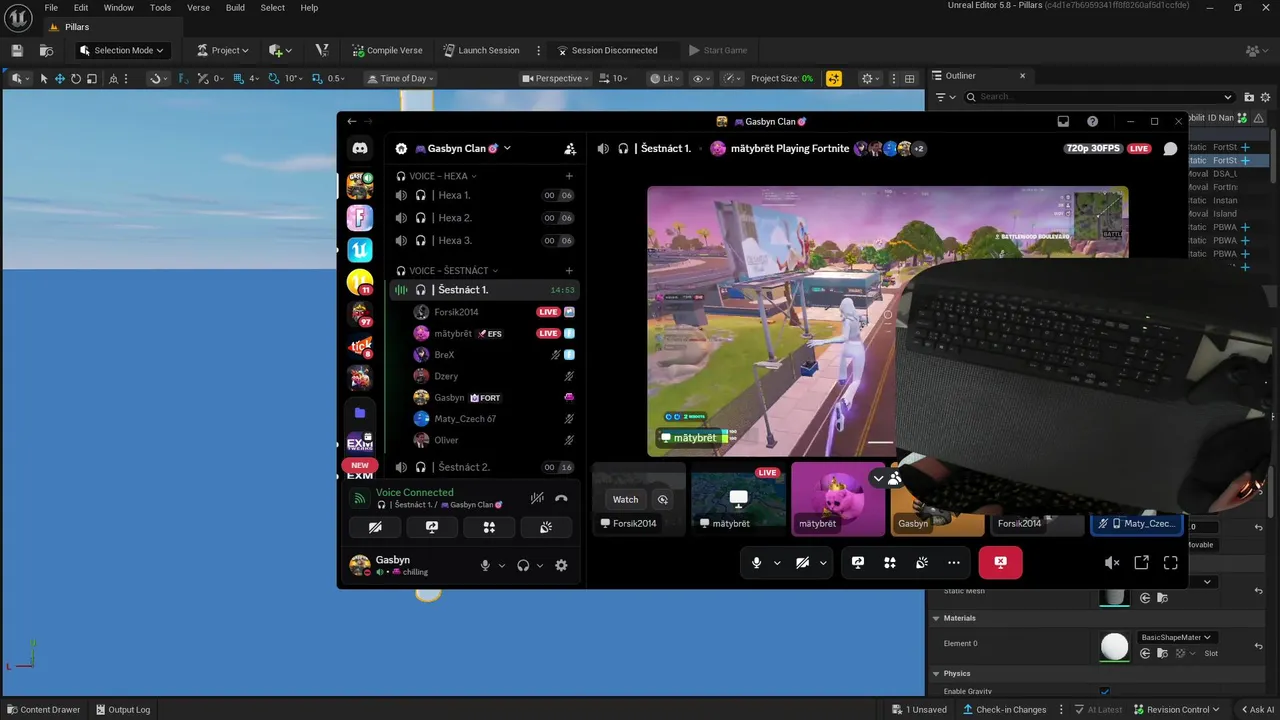Open Discord direct messages home icon
The width and height of the screenshot is (1280, 720).
360,148
